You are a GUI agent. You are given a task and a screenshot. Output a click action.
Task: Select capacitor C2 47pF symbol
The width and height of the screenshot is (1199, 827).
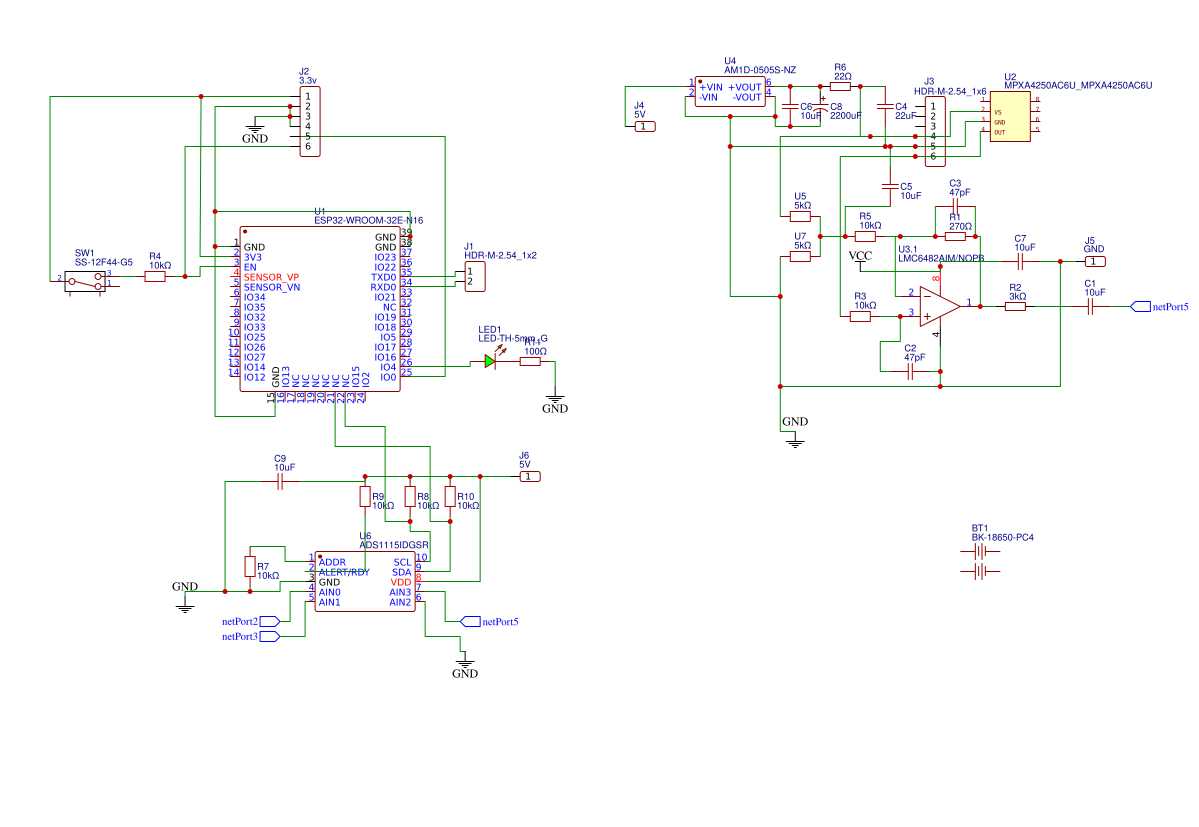click(910, 371)
